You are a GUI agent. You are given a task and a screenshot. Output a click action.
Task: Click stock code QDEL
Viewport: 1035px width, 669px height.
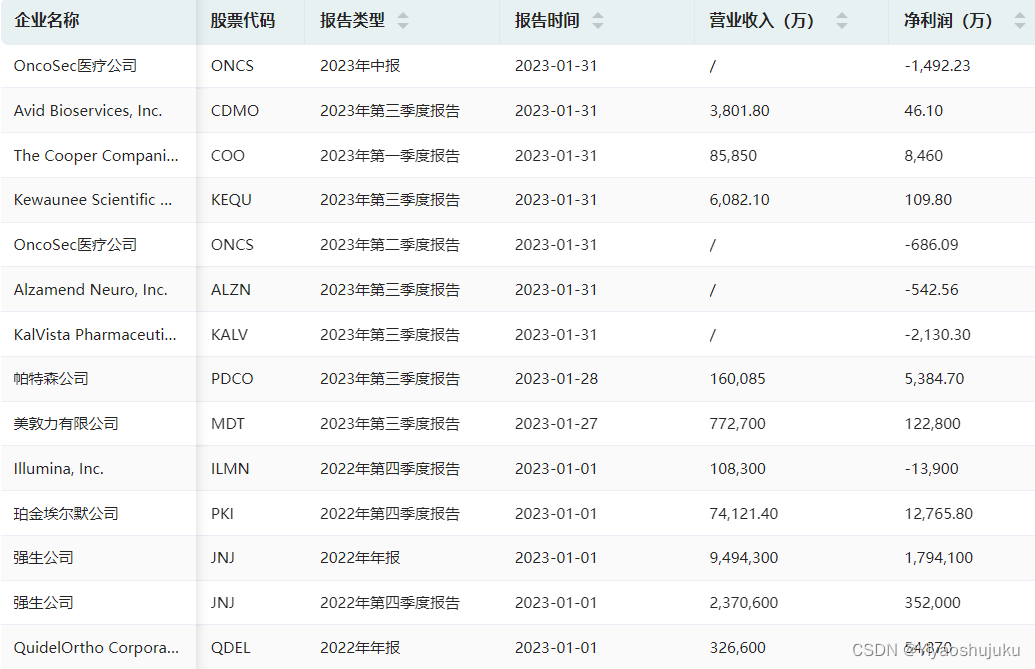pos(231,647)
